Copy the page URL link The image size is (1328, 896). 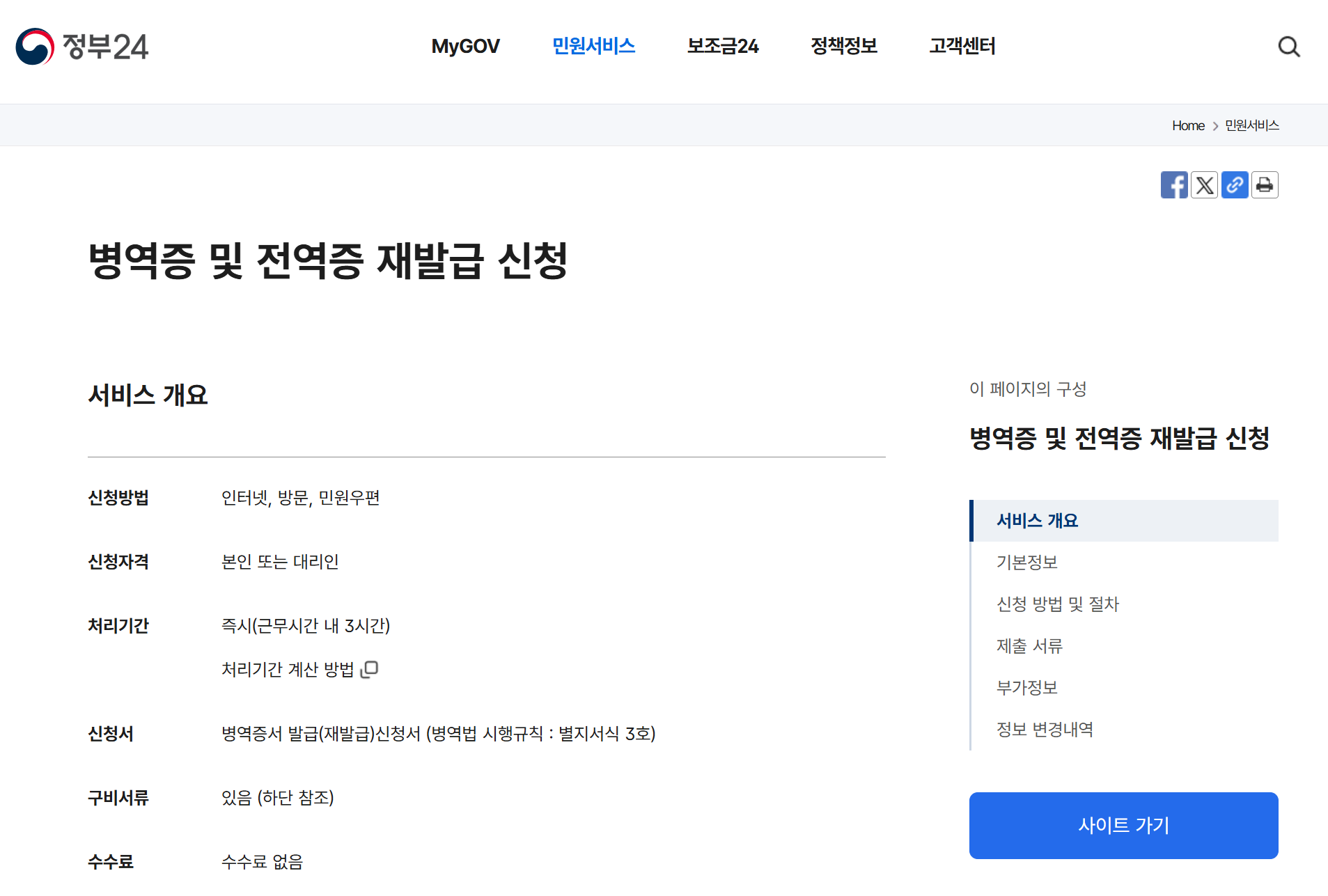click(1235, 184)
